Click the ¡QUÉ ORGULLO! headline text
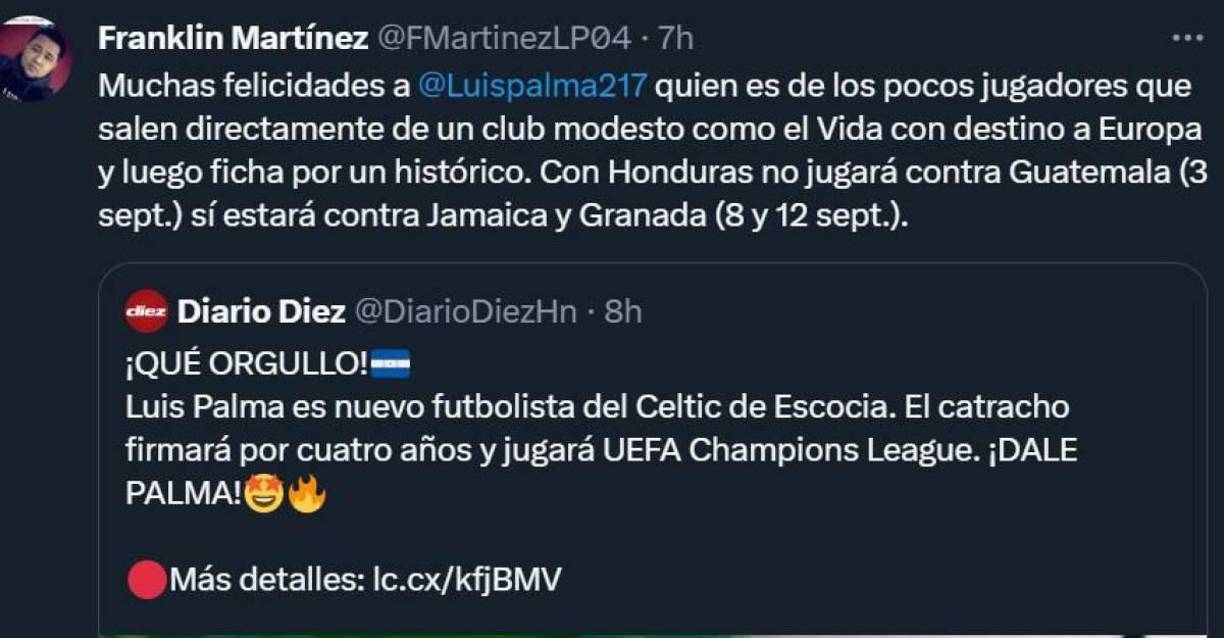 tap(247, 366)
